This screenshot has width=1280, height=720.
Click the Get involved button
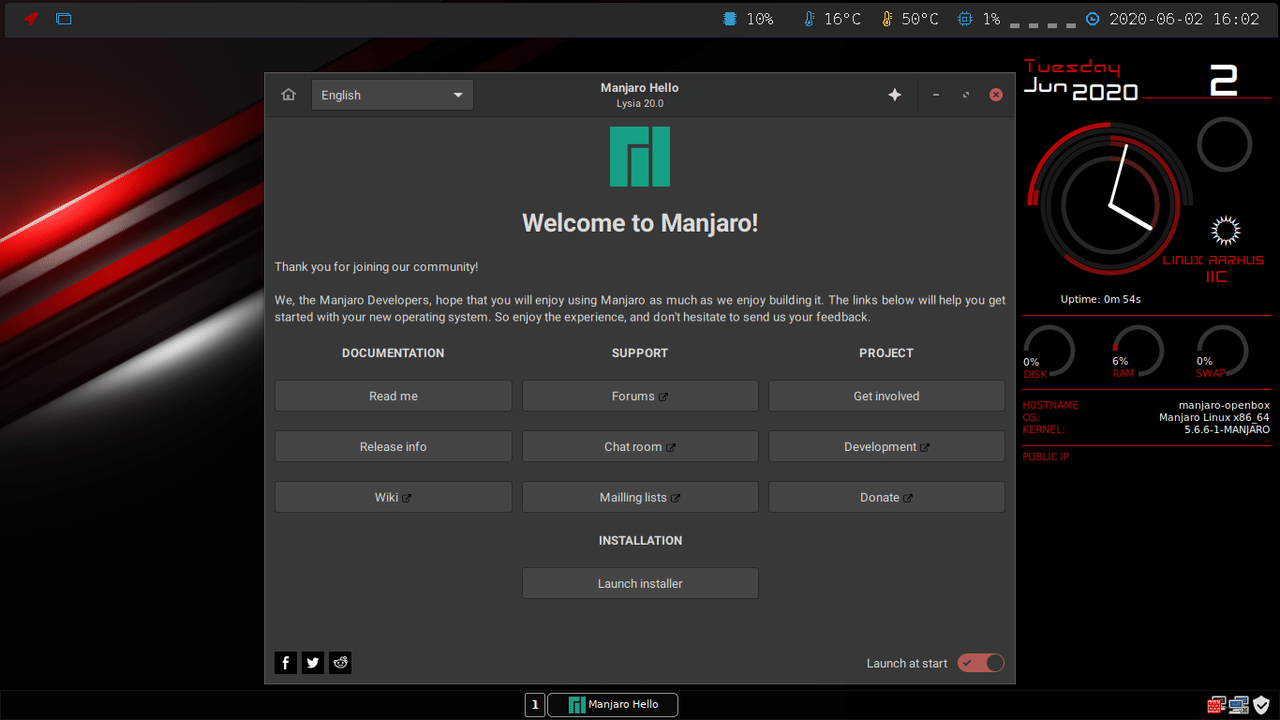tap(886, 396)
